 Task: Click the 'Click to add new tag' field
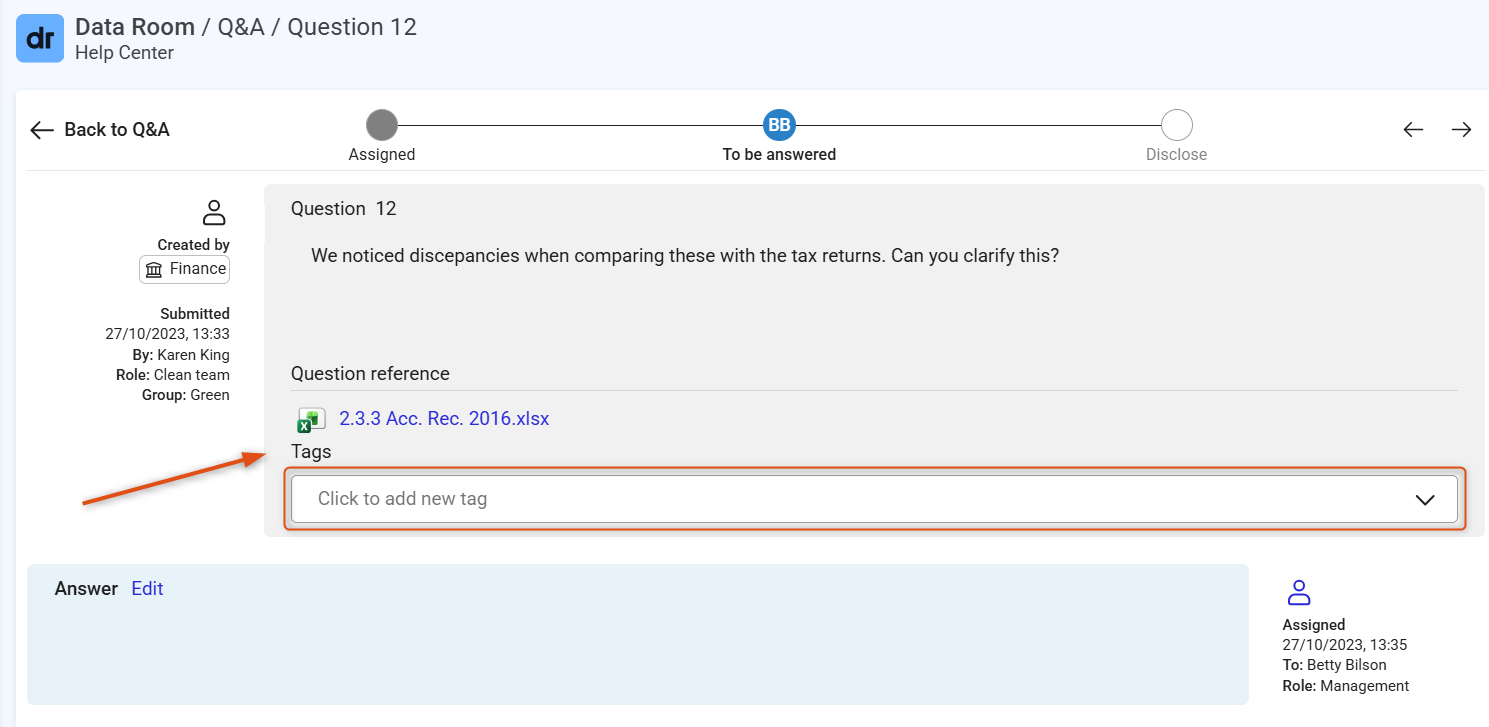pos(874,499)
